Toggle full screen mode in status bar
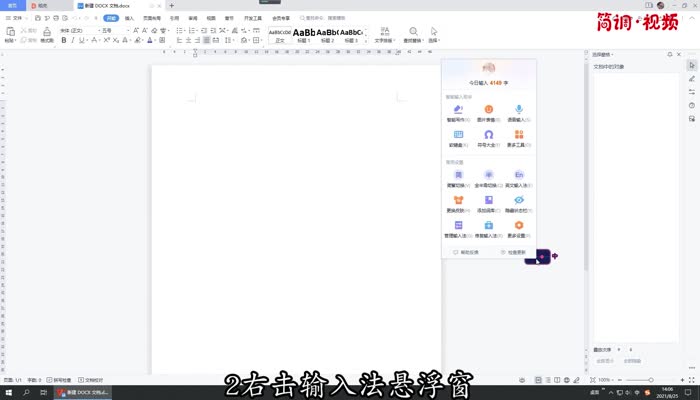The height and width of the screenshot is (400, 700). pyautogui.click(x=692, y=380)
